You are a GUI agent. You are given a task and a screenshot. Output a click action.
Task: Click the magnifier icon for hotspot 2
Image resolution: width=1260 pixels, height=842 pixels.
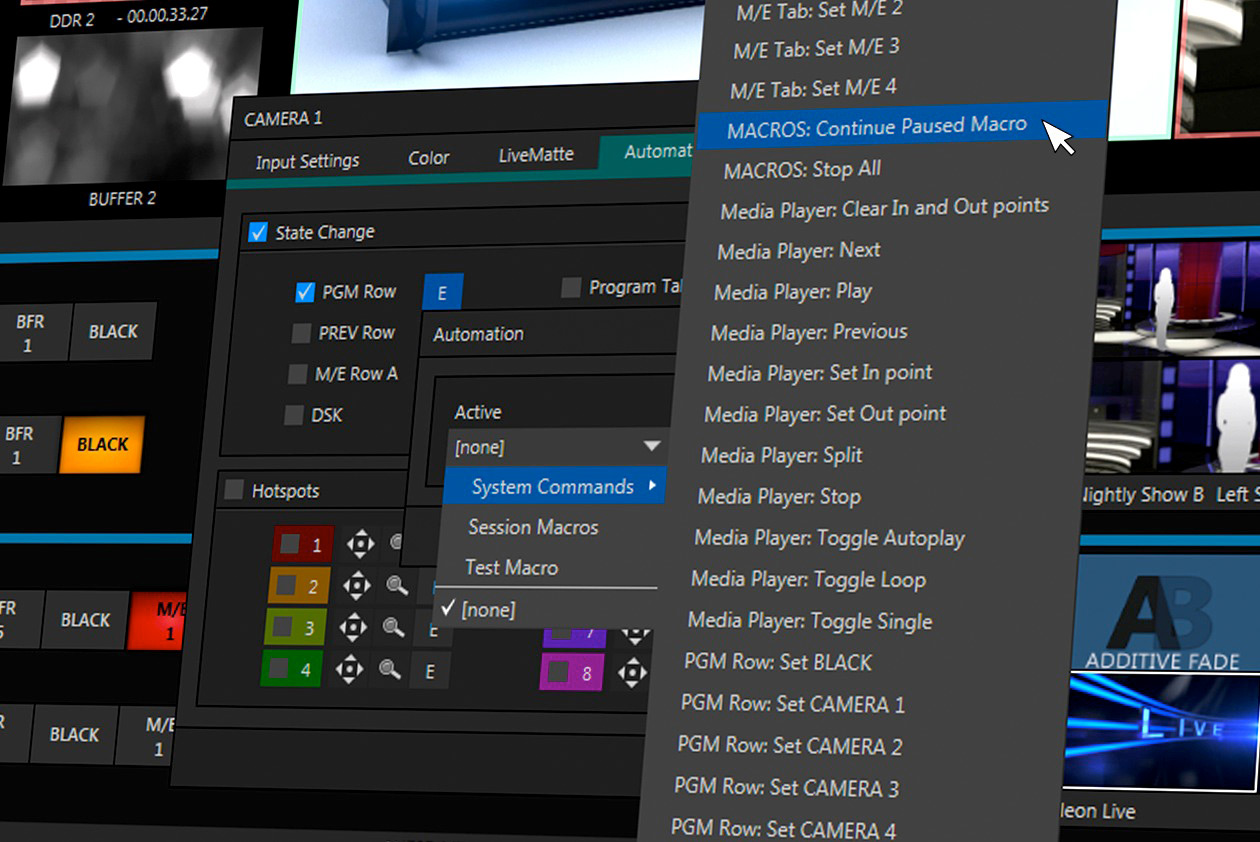(397, 586)
